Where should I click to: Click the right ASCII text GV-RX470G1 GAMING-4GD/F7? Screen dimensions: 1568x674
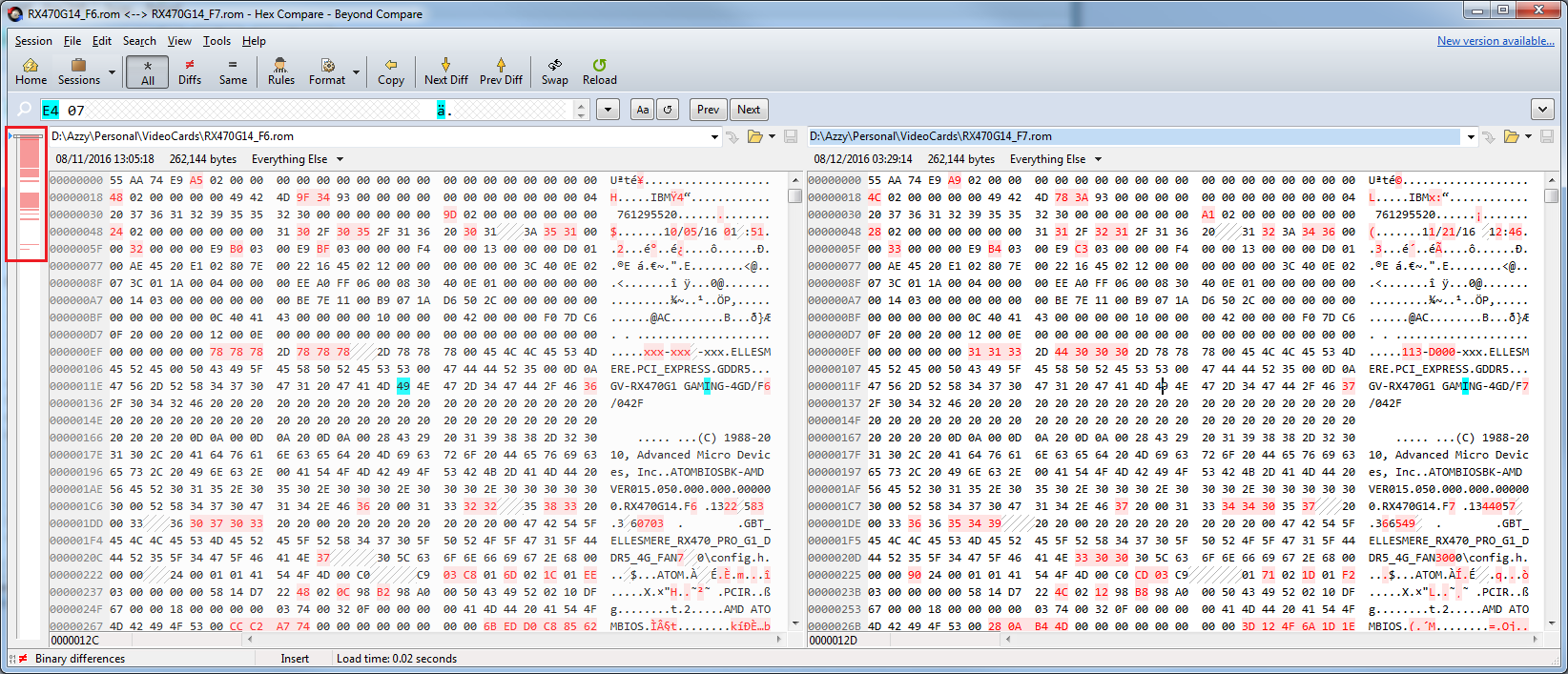point(1449,386)
